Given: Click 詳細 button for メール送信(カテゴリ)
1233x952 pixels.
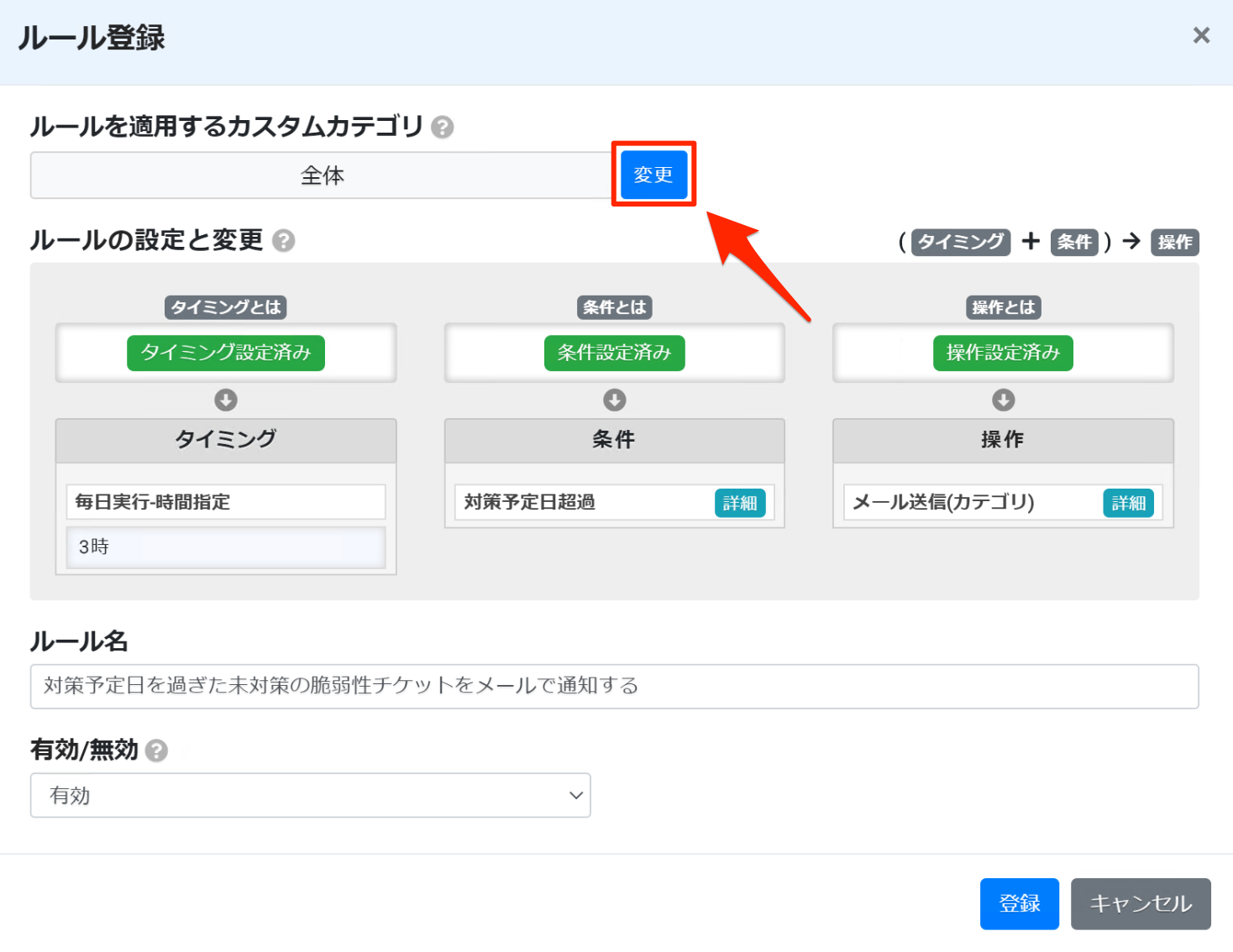Looking at the screenshot, I should [1128, 503].
